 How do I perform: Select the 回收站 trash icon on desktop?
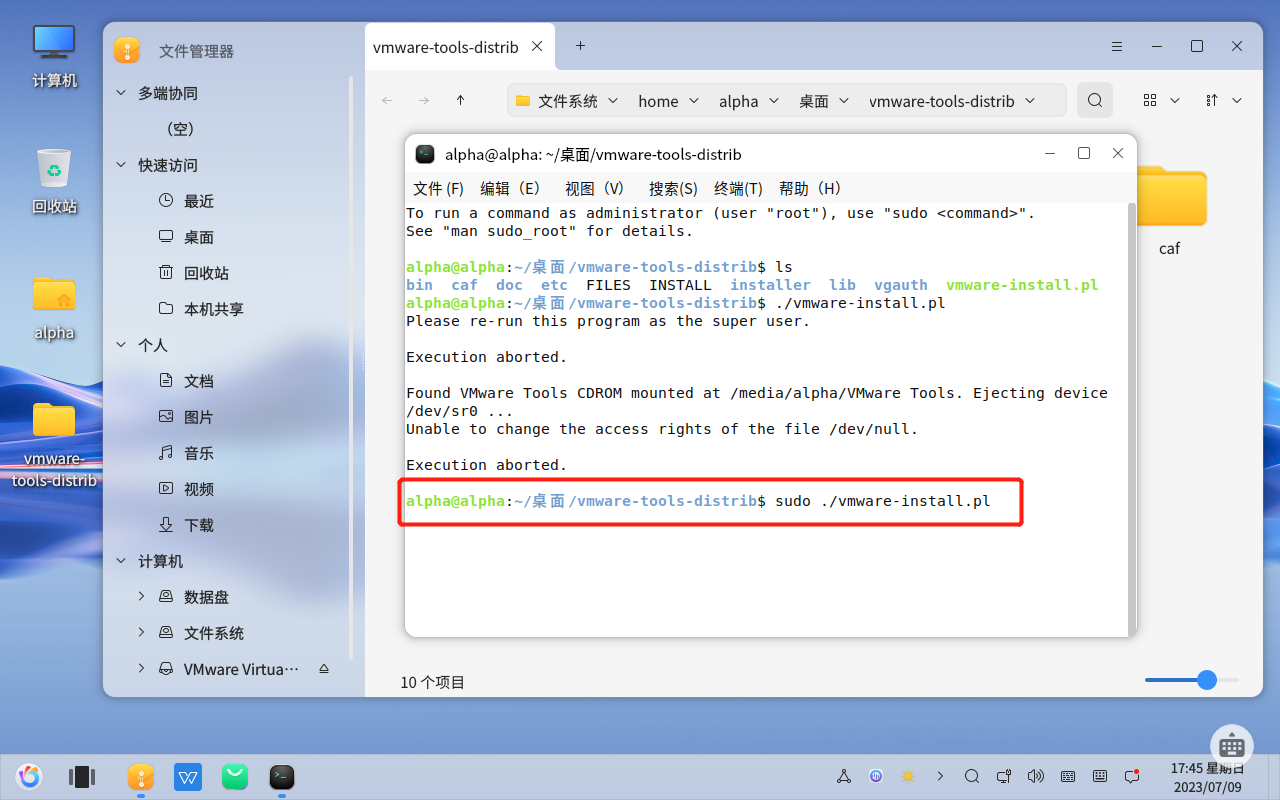(54, 180)
